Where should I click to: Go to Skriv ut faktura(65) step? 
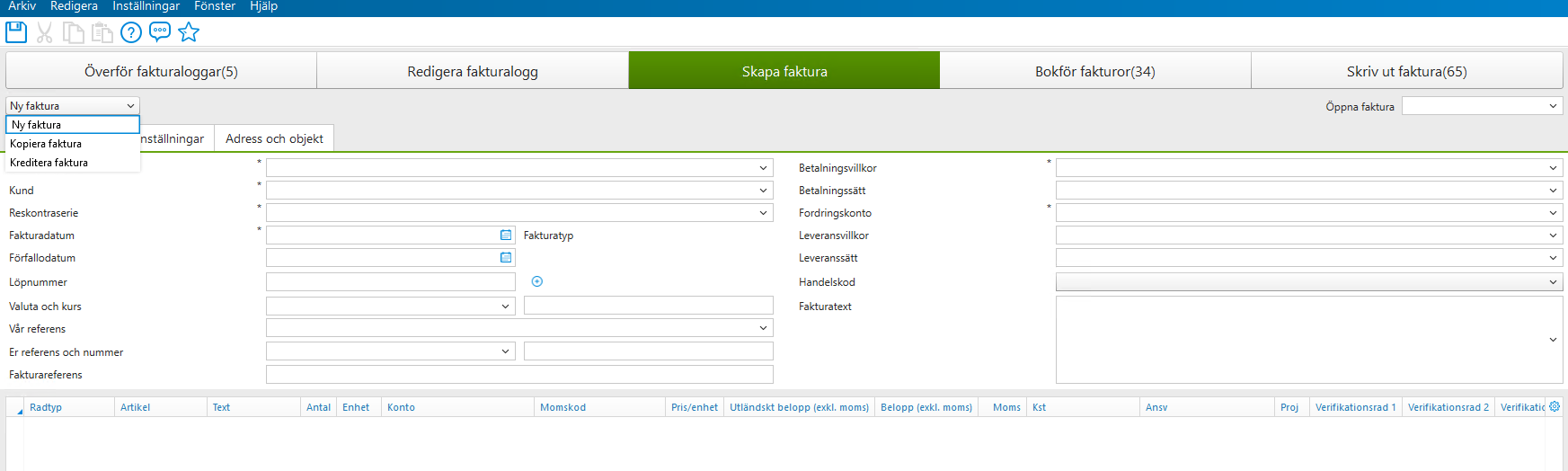point(1407,71)
